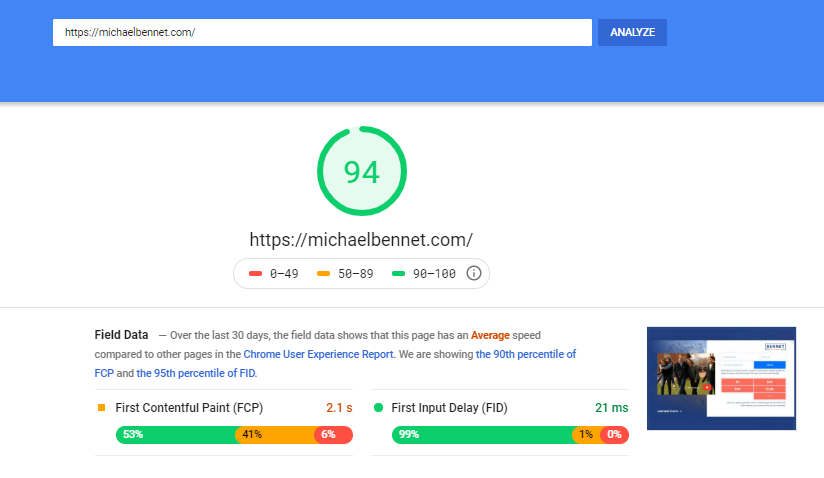Click the First Input Delay 21 ms value
824x478 pixels.
612,408
